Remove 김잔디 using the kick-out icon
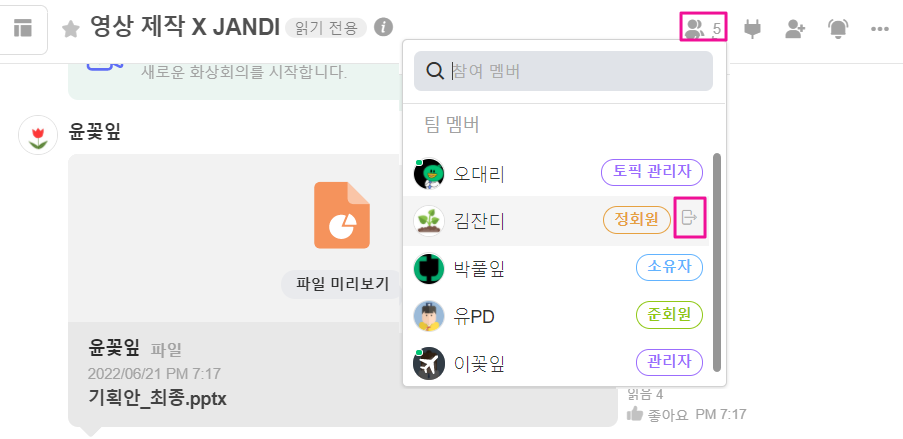This screenshot has width=903, height=439. point(689,217)
